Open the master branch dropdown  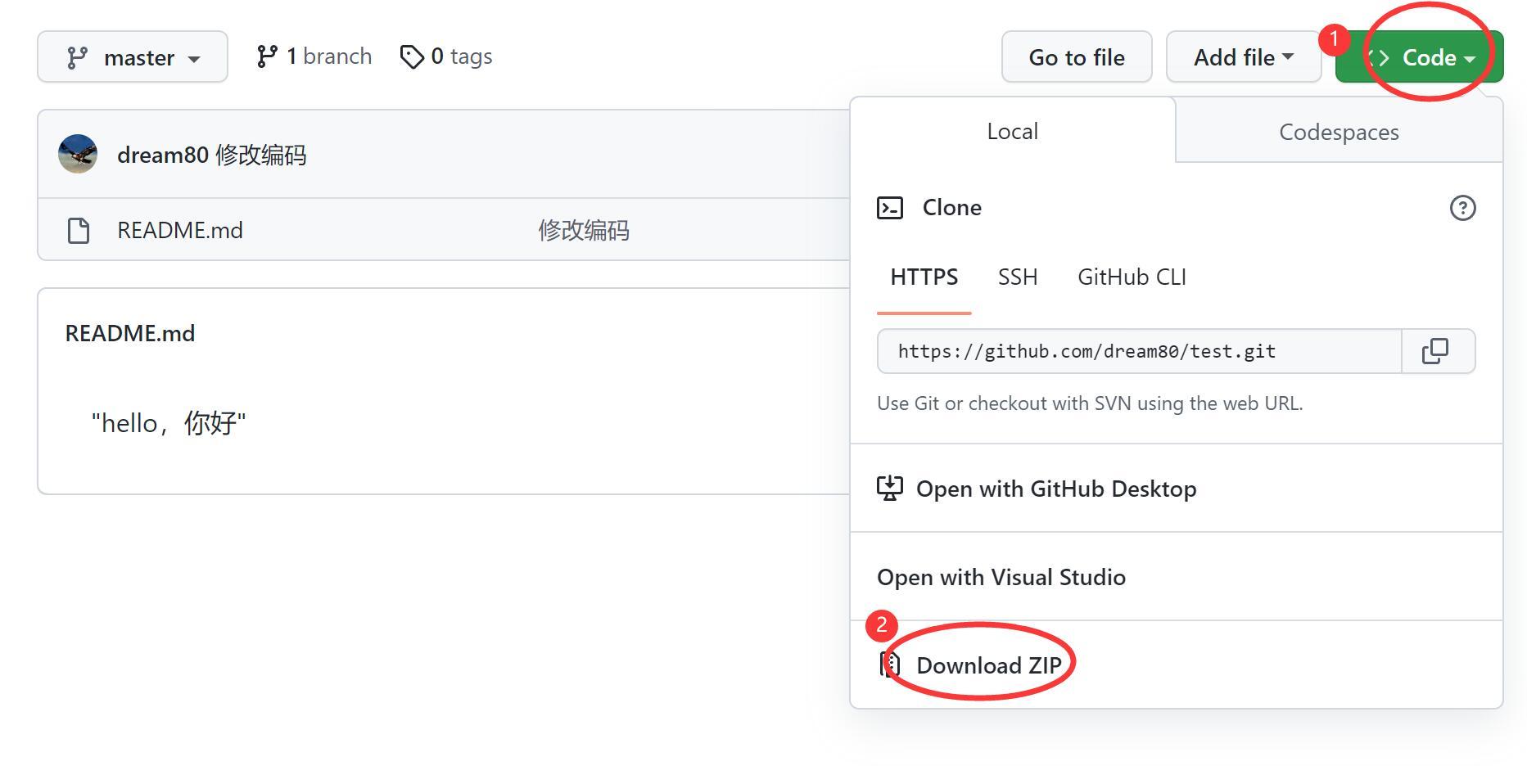coord(133,56)
